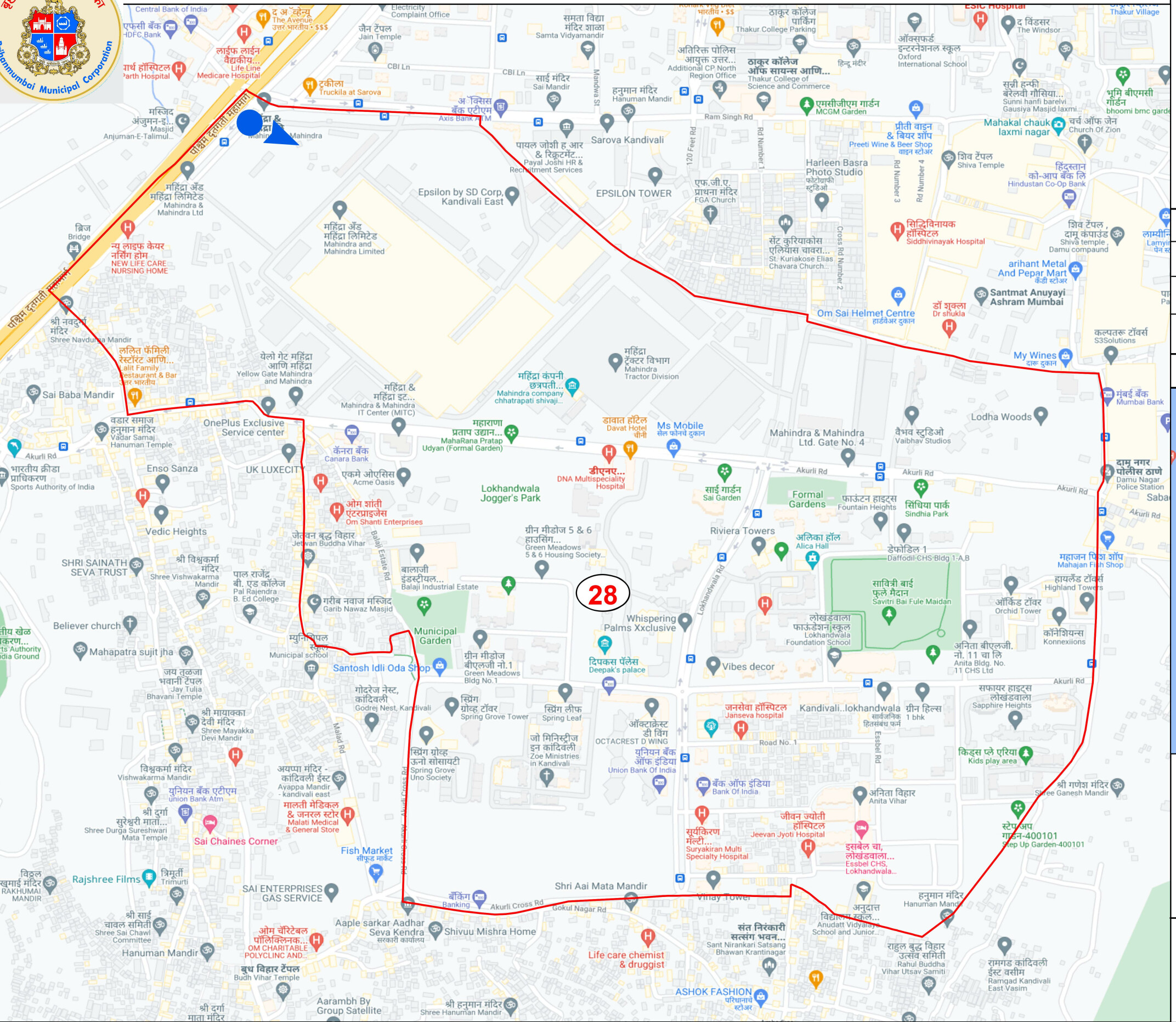Click the Janseva hospital H marker

click(x=740, y=727)
